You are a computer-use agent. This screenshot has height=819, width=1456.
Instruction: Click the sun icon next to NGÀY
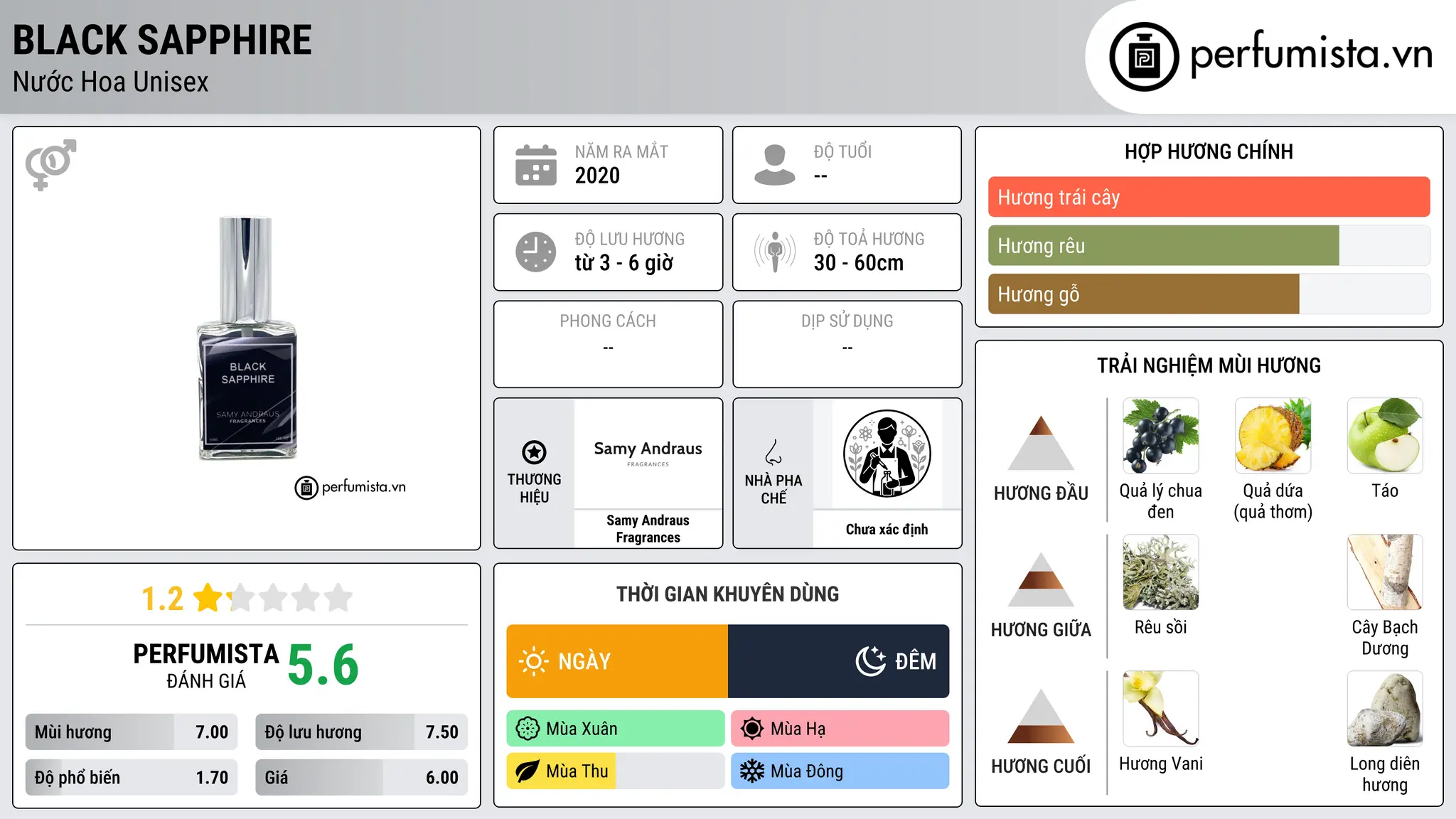[533, 661]
